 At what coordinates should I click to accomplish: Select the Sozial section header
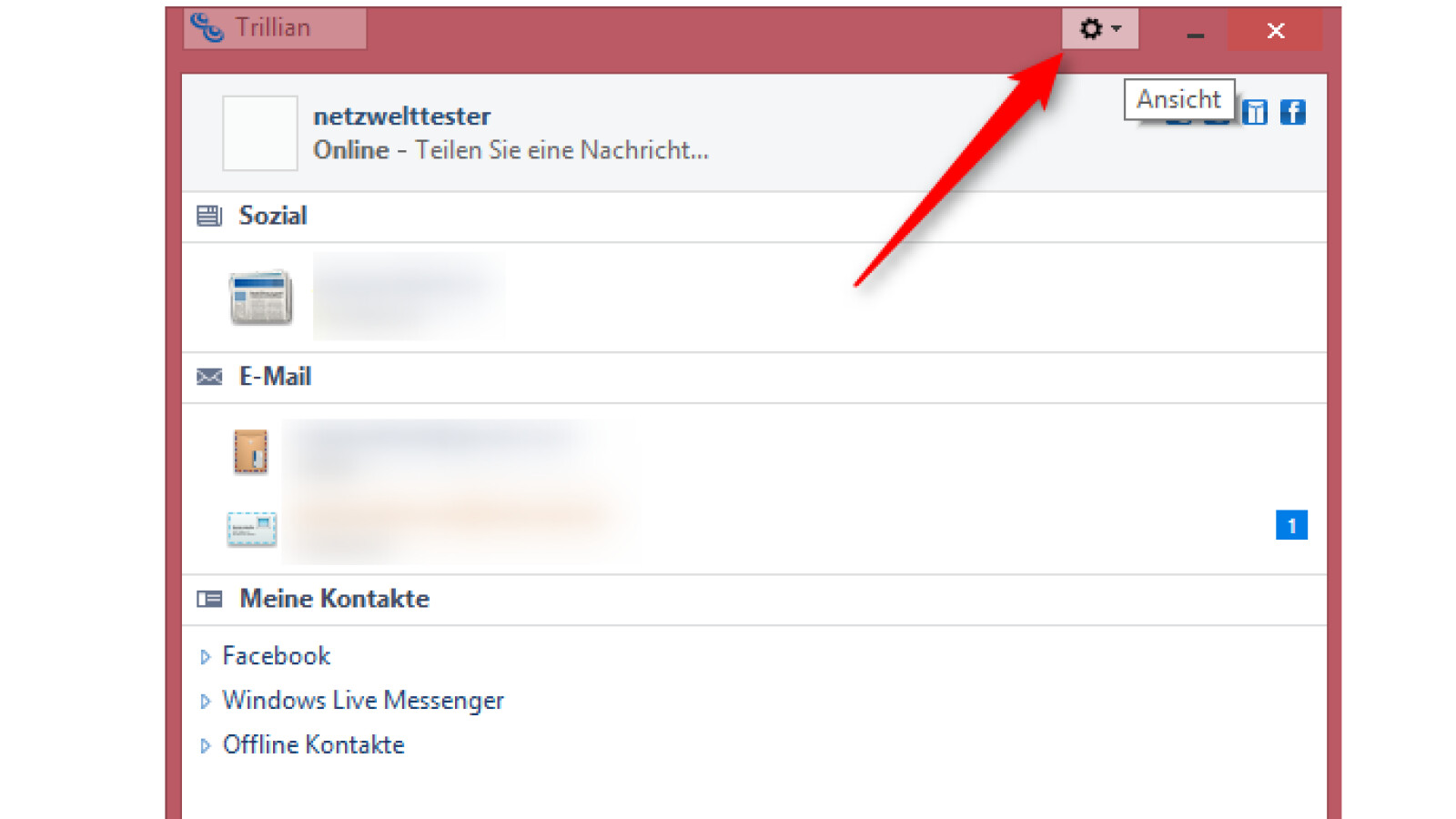click(x=273, y=216)
